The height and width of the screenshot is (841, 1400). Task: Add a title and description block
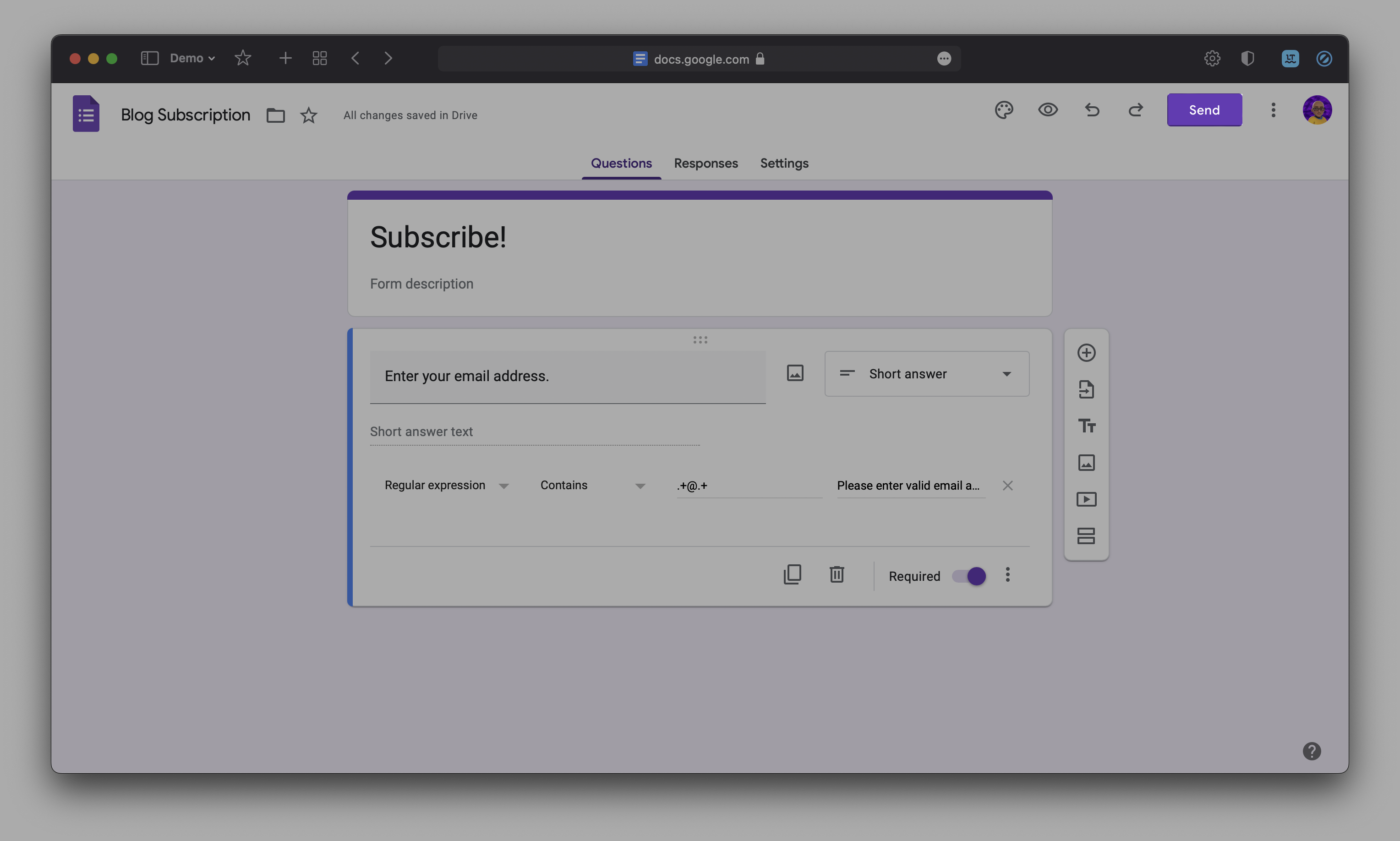click(x=1086, y=426)
